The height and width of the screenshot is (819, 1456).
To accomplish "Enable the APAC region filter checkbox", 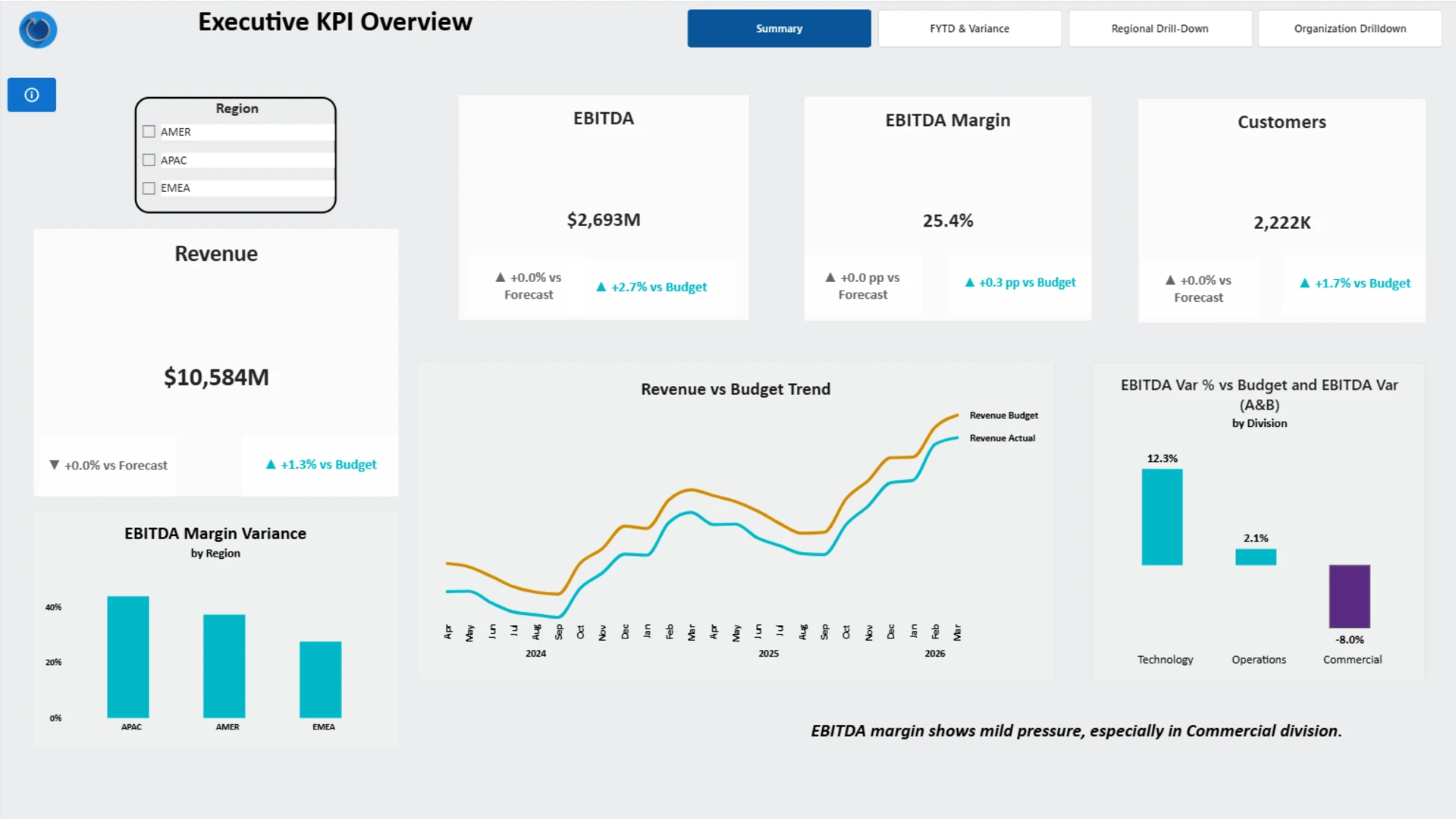I will point(149,160).
